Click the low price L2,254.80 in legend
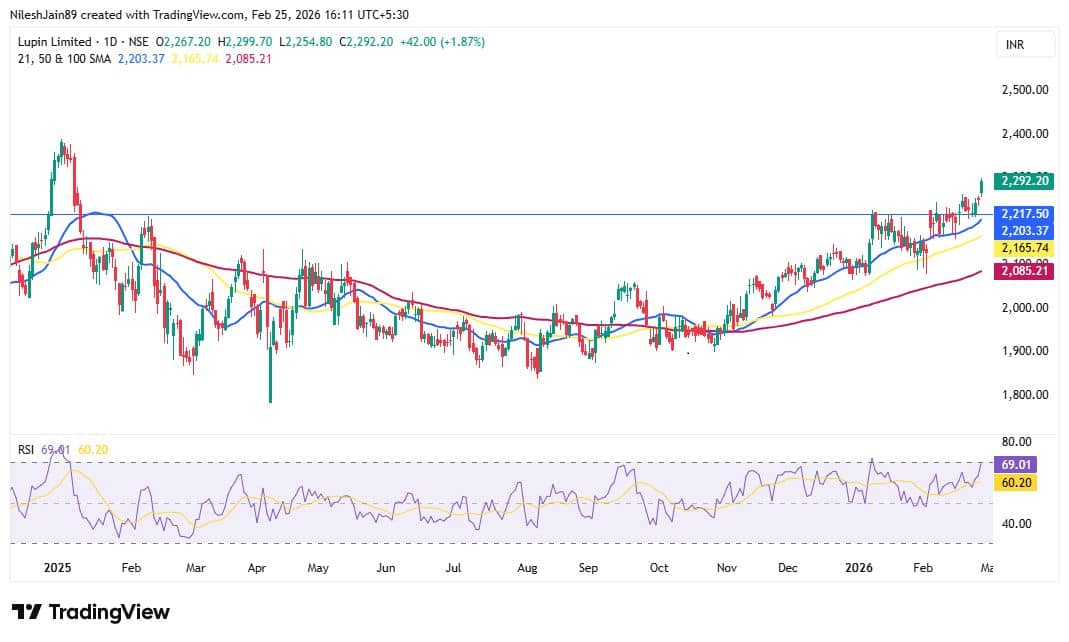 [305, 42]
